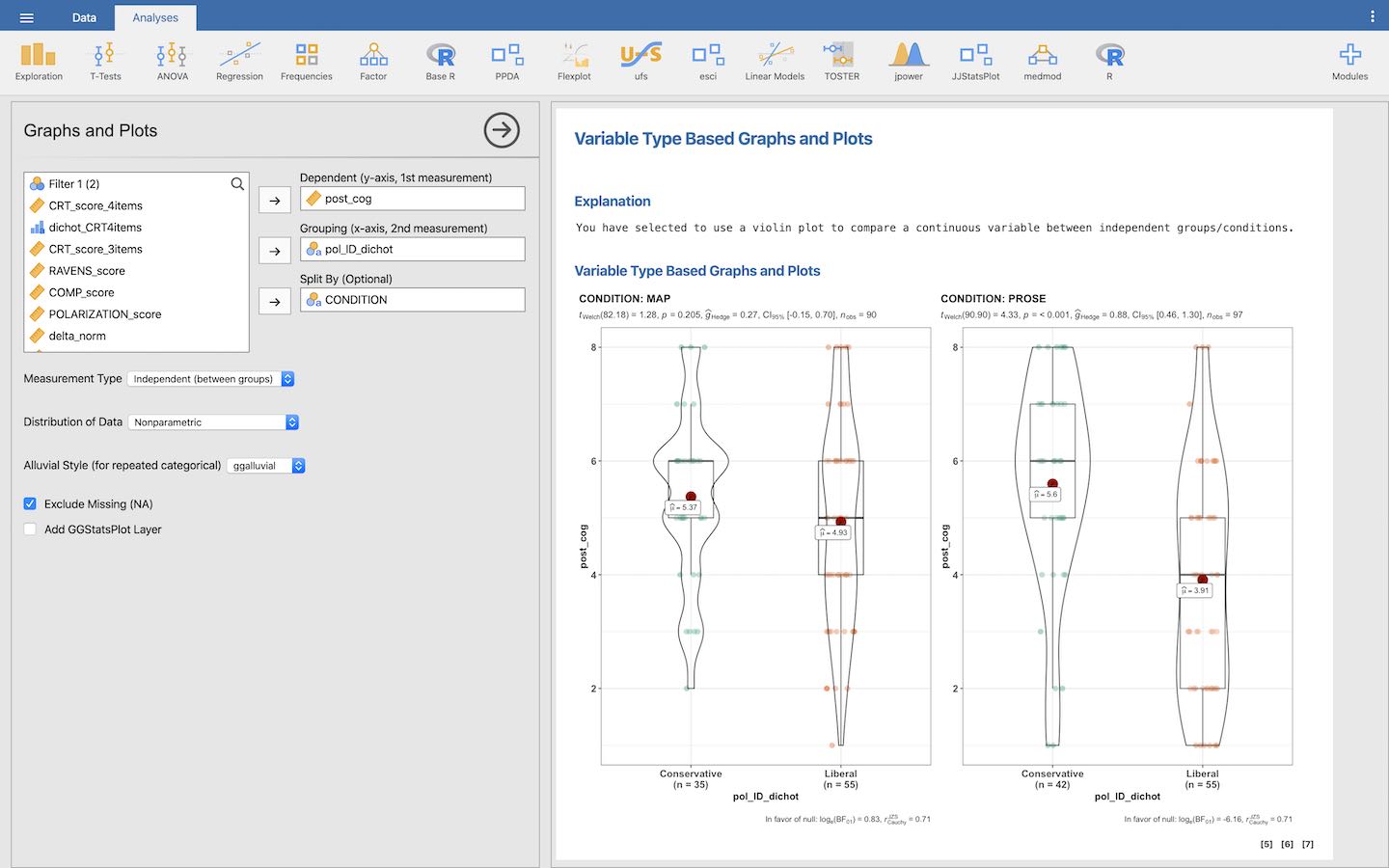
Task: Select dichot_CRT4items variable
Action: (x=136, y=228)
